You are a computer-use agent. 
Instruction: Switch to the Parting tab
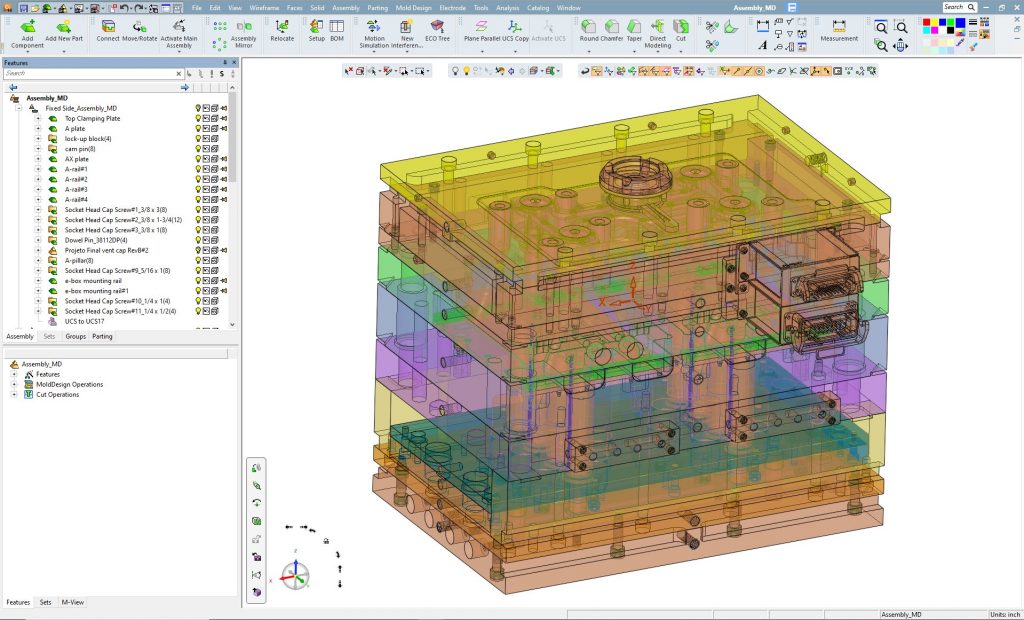point(102,336)
